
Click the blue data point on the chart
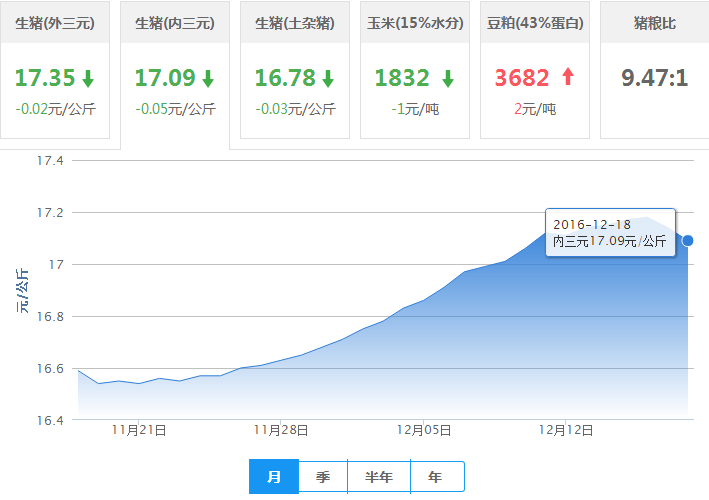[687, 240]
